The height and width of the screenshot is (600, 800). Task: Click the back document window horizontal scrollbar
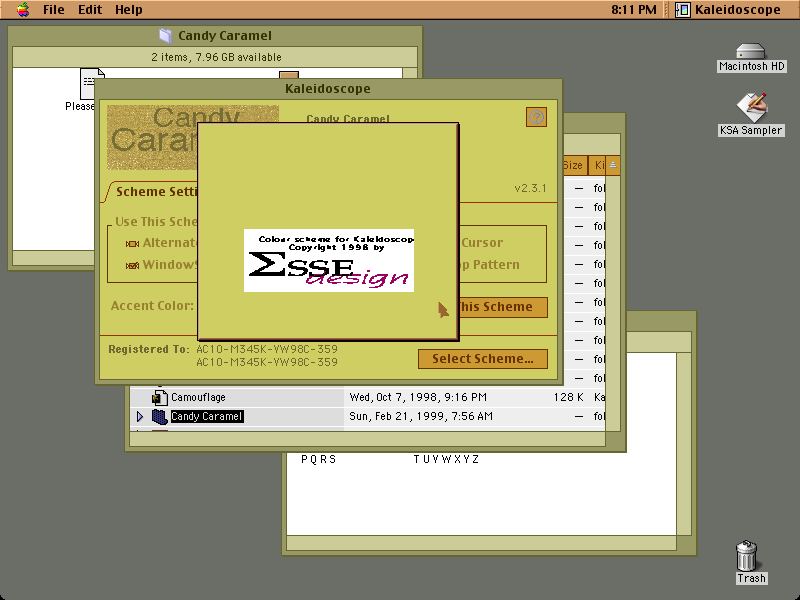coord(482,543)
